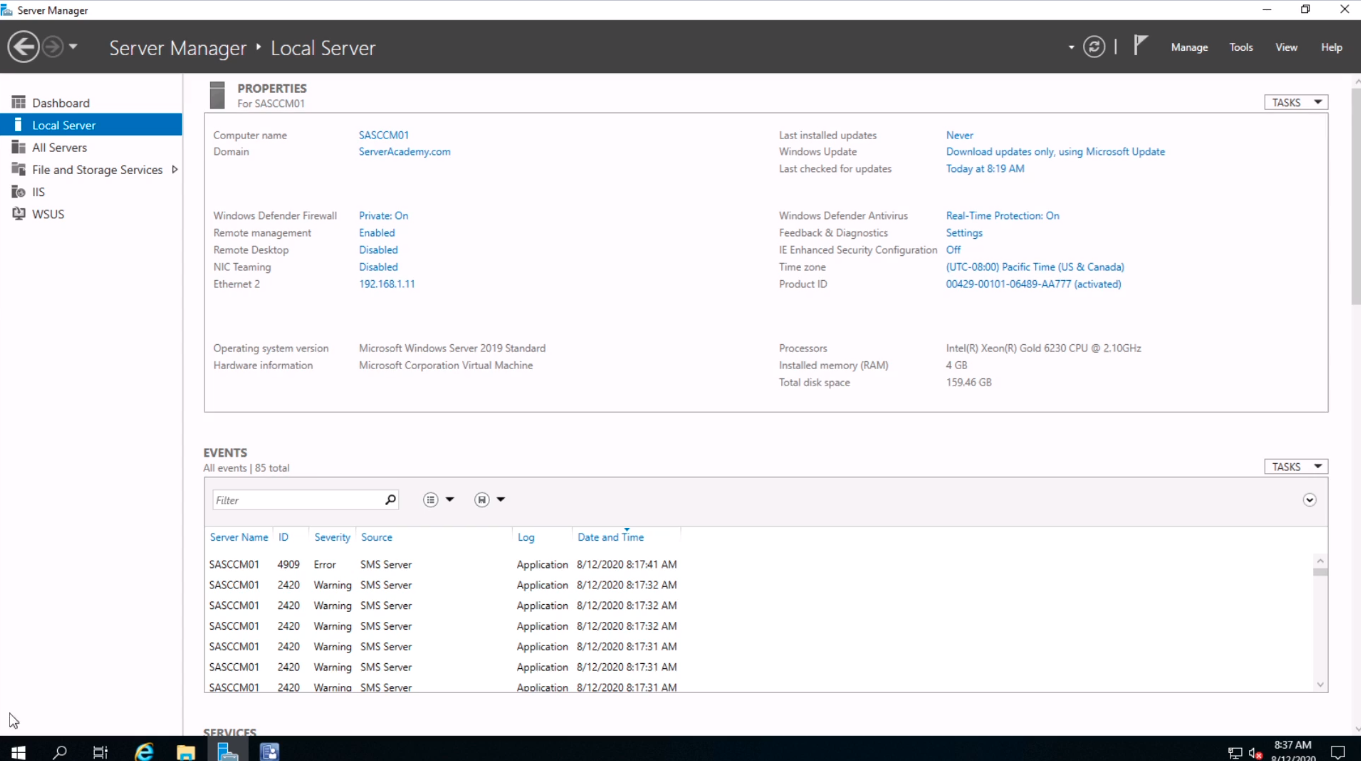Open the Properties TASKS dropdown

(1296, 102)
